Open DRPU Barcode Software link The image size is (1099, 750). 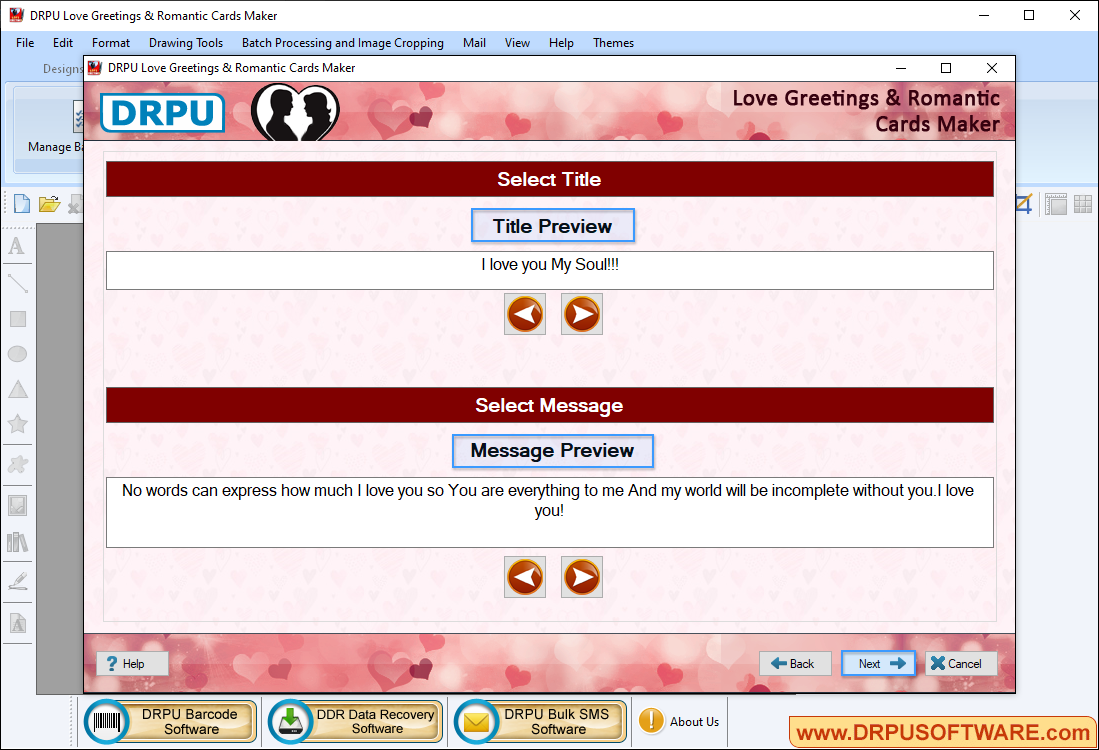point(171,721)
